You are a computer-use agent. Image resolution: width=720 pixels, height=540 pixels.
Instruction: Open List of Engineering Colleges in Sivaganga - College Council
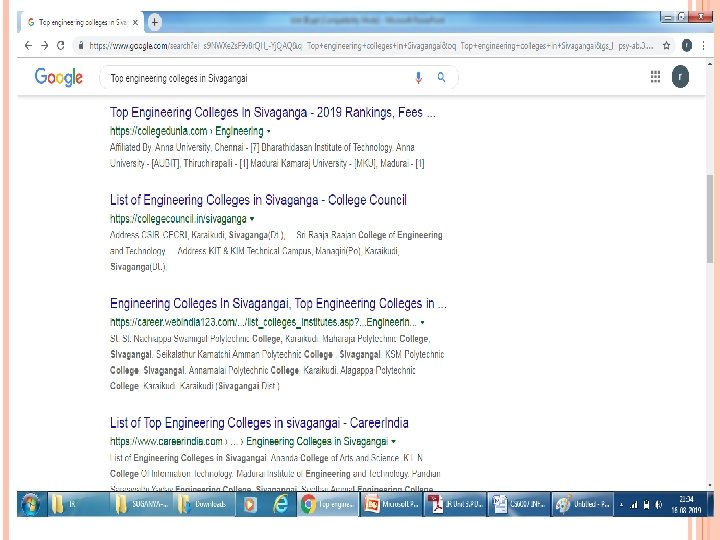[258, 200]
